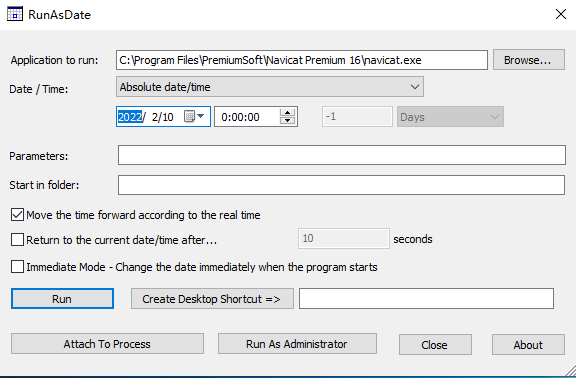The width and height of the screenshot is (576, 378).
Task: Click the Run As Administrator button
Action: 297,344
